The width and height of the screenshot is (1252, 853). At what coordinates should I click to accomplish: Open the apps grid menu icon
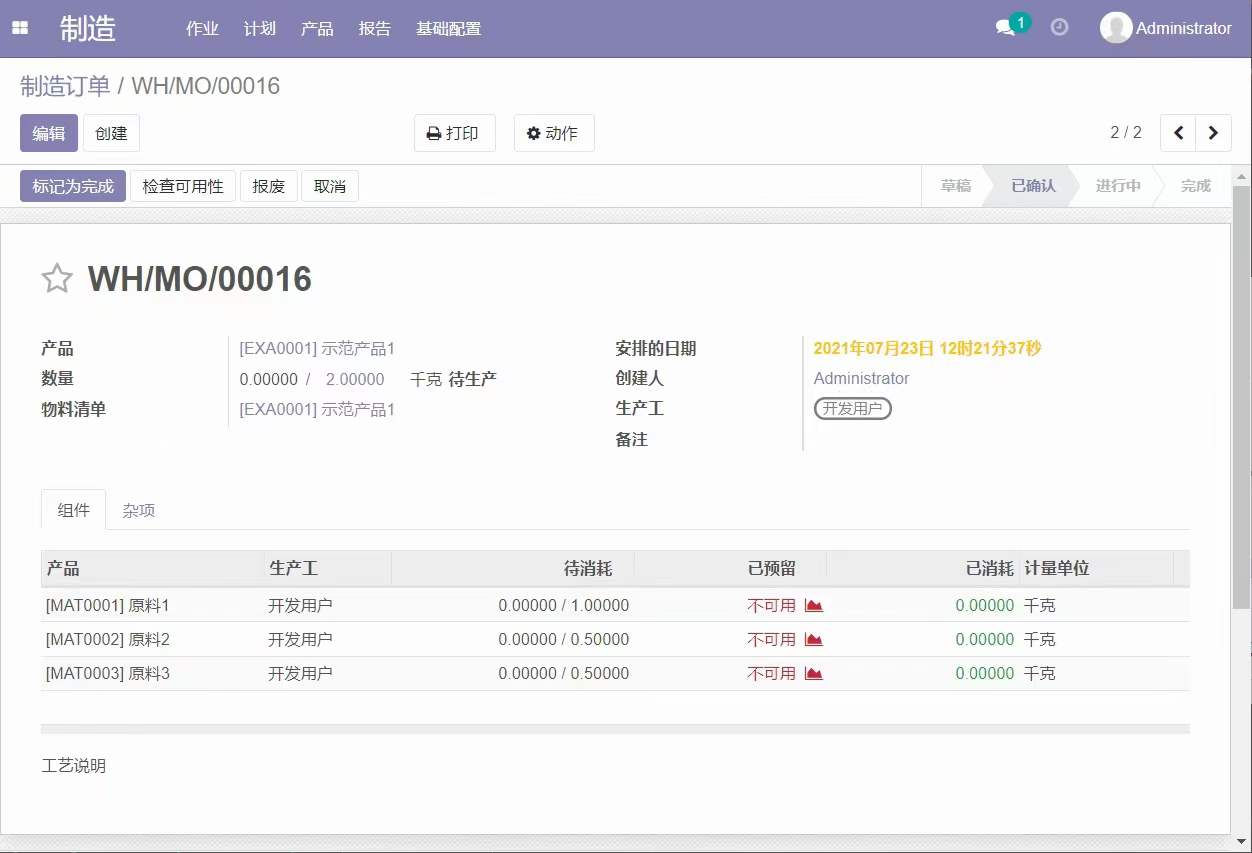20,28
